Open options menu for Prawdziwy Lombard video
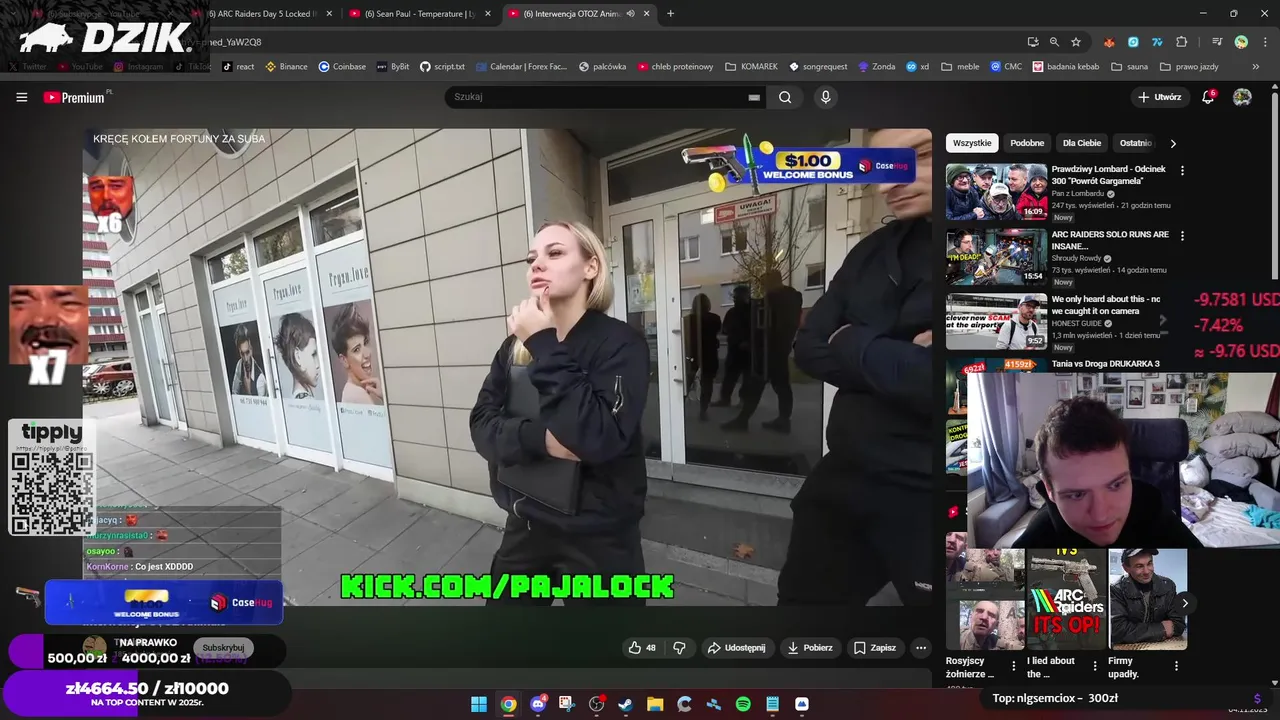 1182,171
